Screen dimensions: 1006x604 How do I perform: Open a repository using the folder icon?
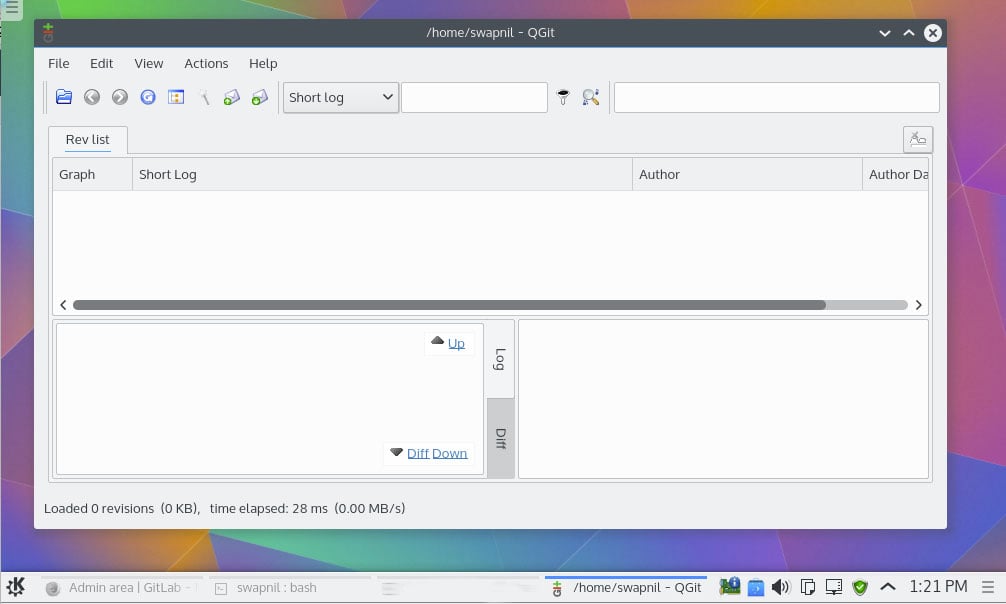(64, 97)
